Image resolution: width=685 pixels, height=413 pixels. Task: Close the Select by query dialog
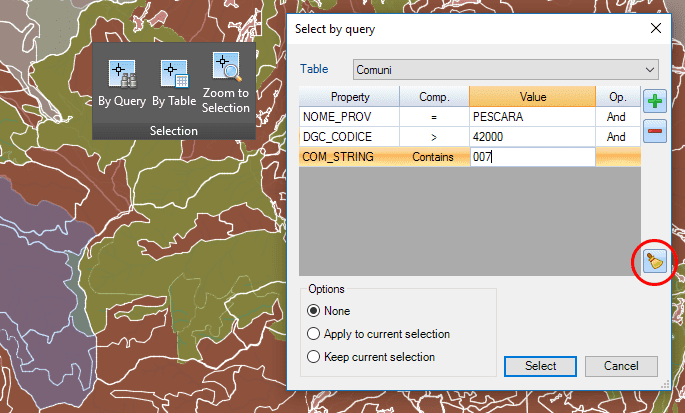(655, 28)
